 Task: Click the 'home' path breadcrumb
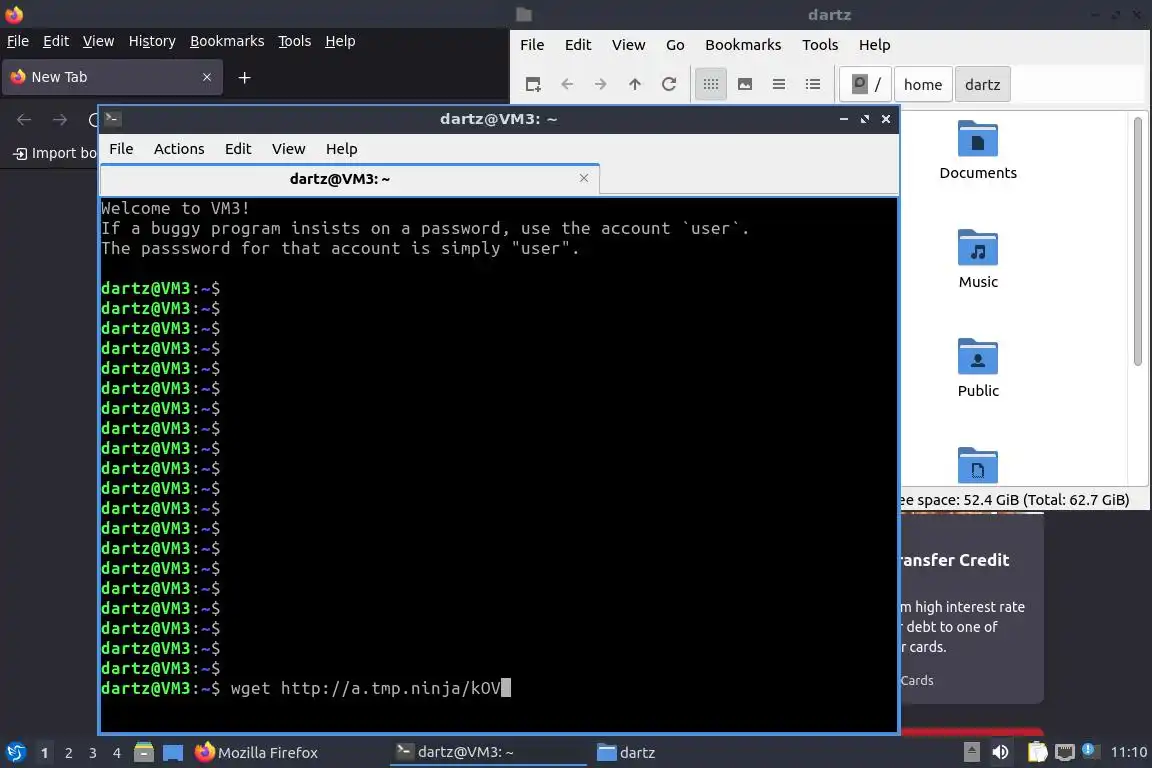tap(923, 85)
